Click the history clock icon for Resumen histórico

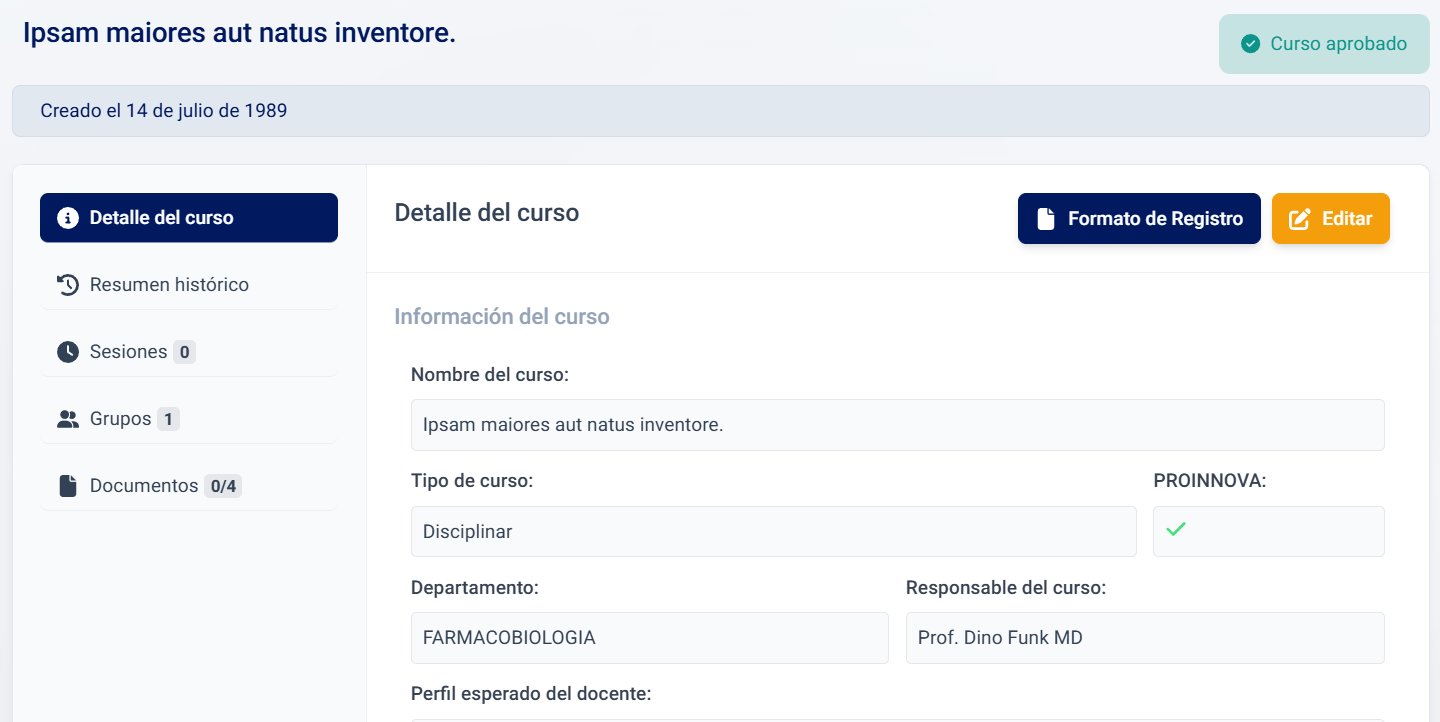click(68, 285)
